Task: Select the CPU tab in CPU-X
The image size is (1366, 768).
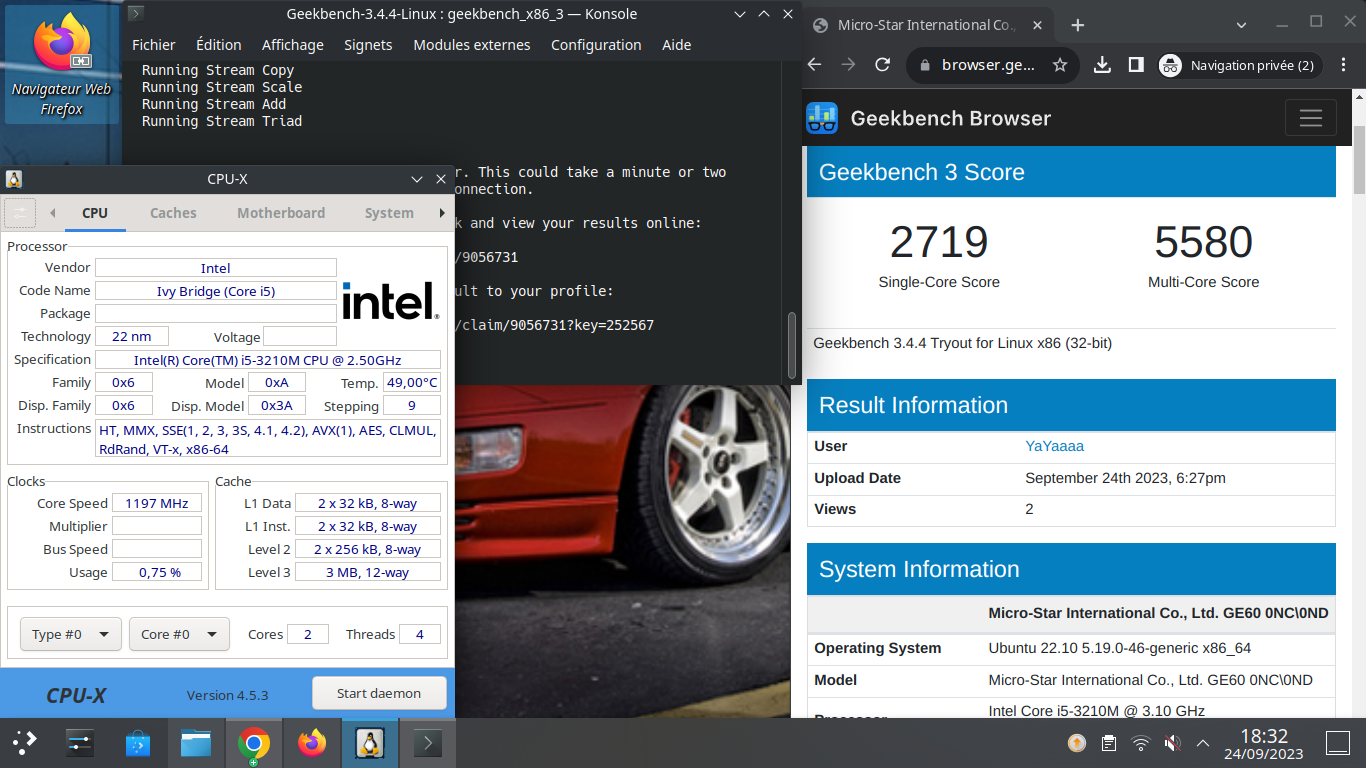Action: 95,213
